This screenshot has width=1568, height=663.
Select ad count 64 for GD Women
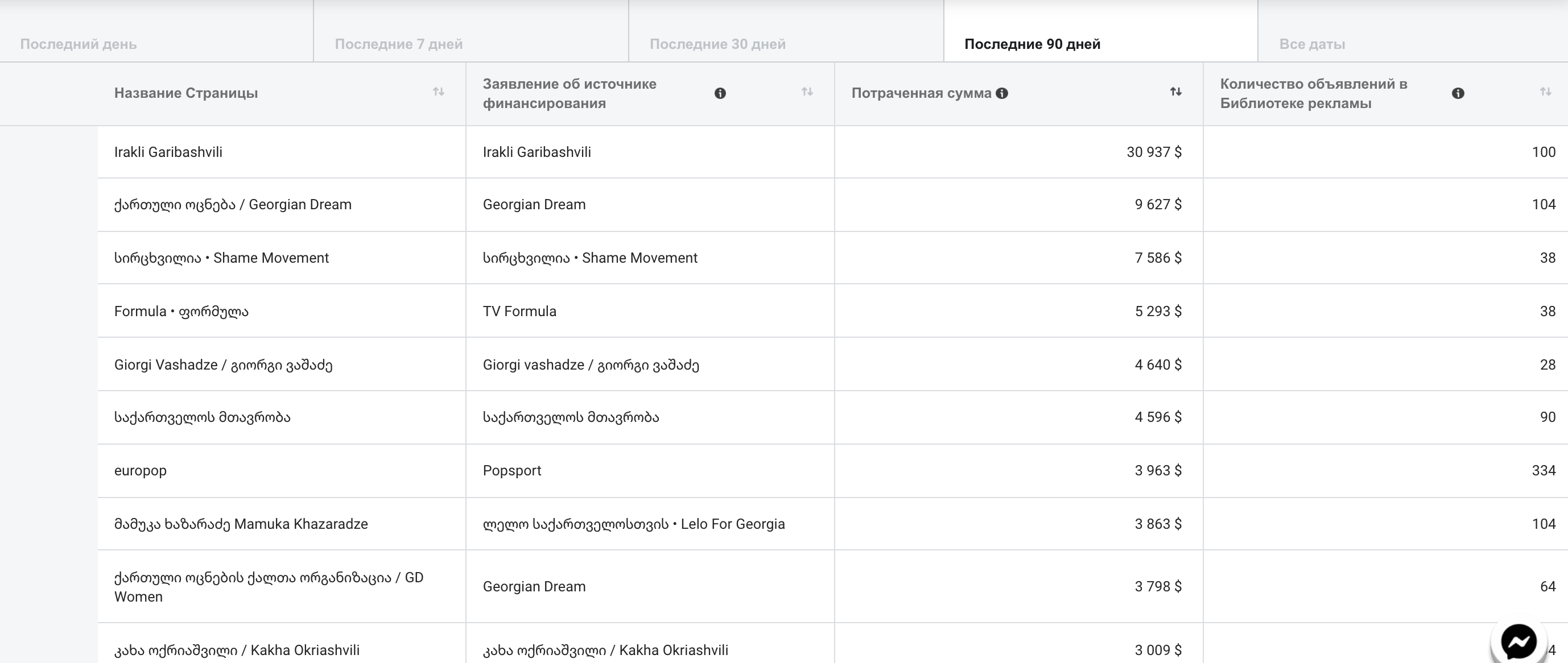click(1548, 587)
